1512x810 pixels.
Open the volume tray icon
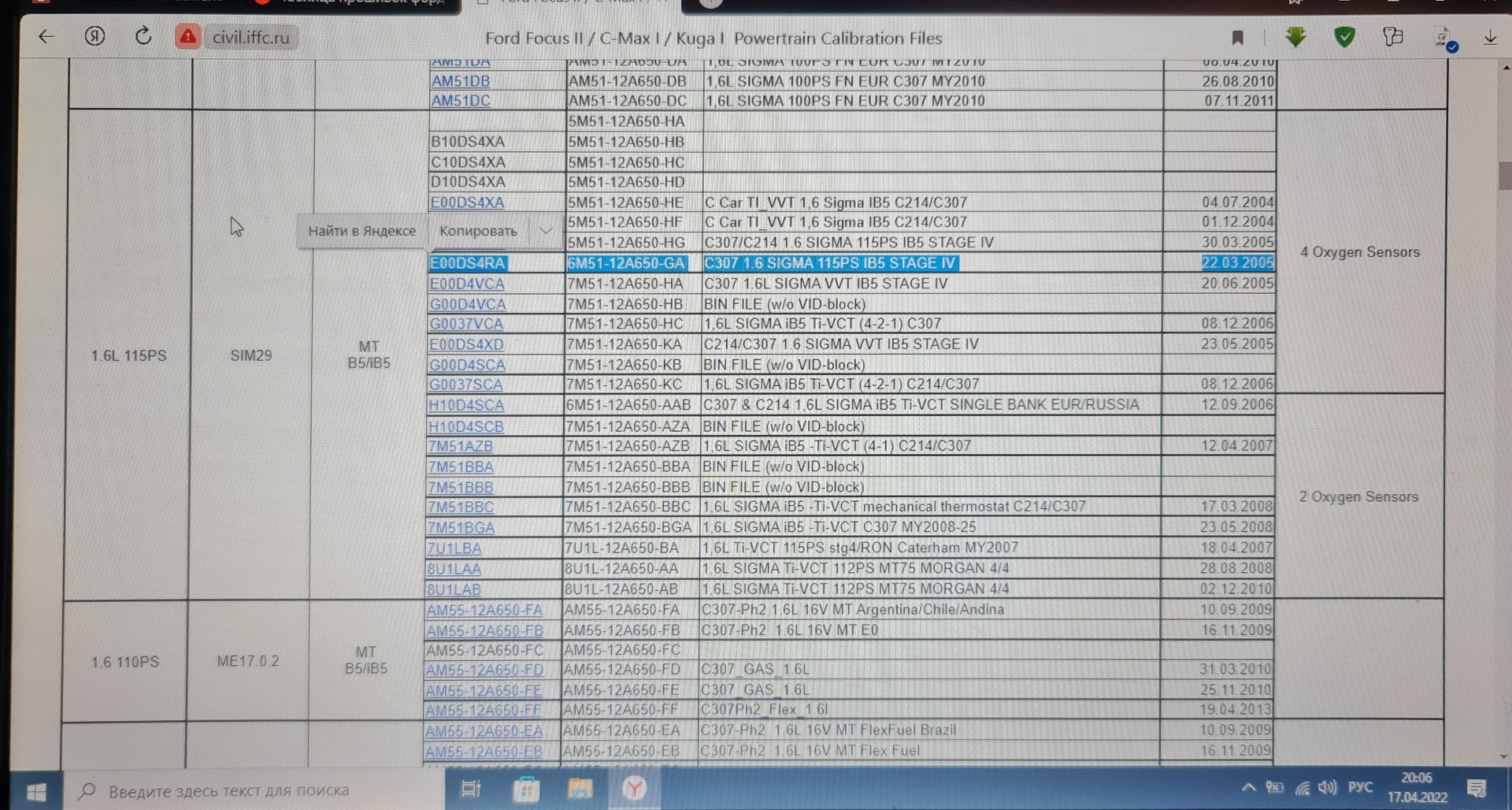coord(1328,788)
